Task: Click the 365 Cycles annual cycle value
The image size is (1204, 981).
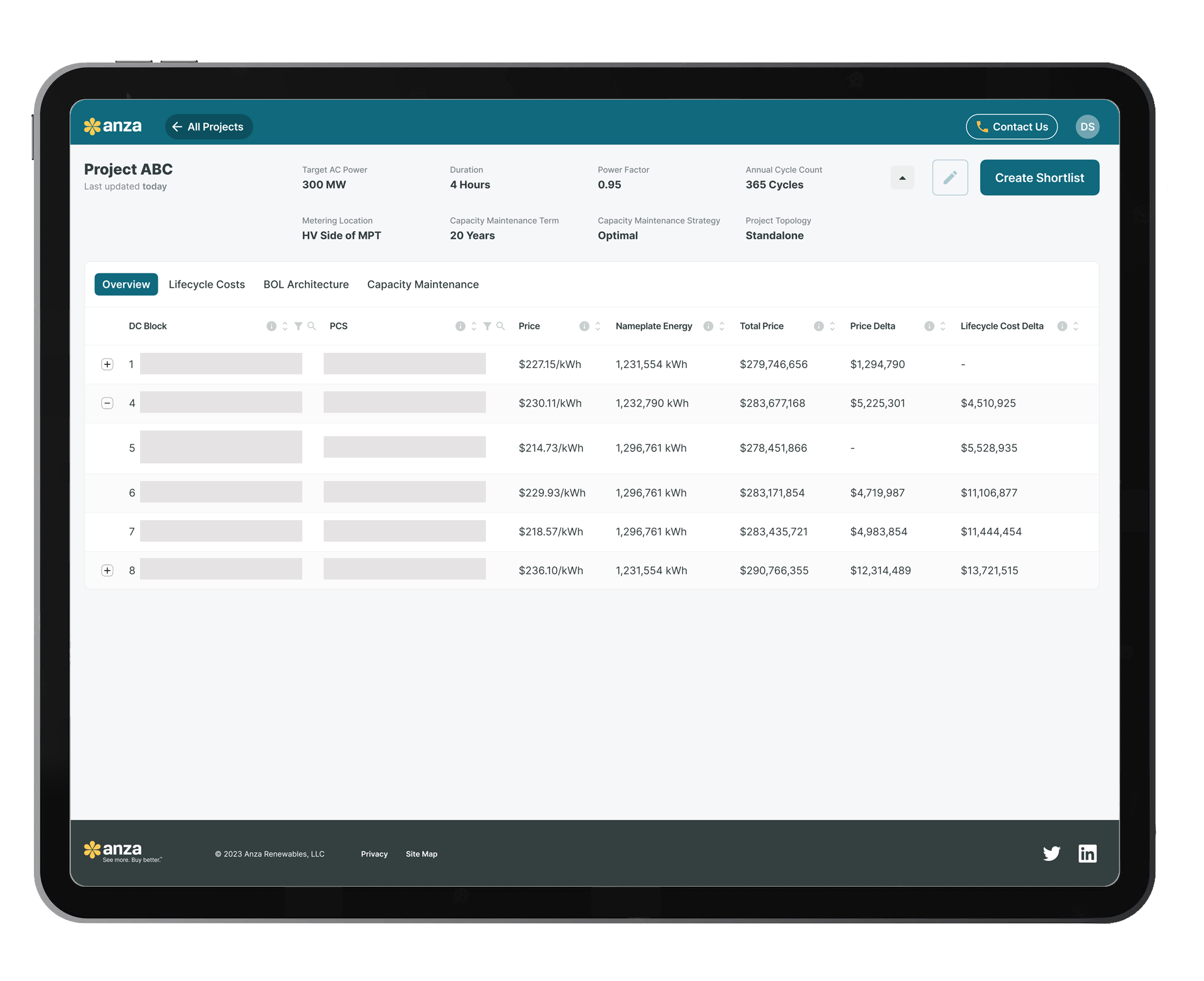Action: click(774, 185)
